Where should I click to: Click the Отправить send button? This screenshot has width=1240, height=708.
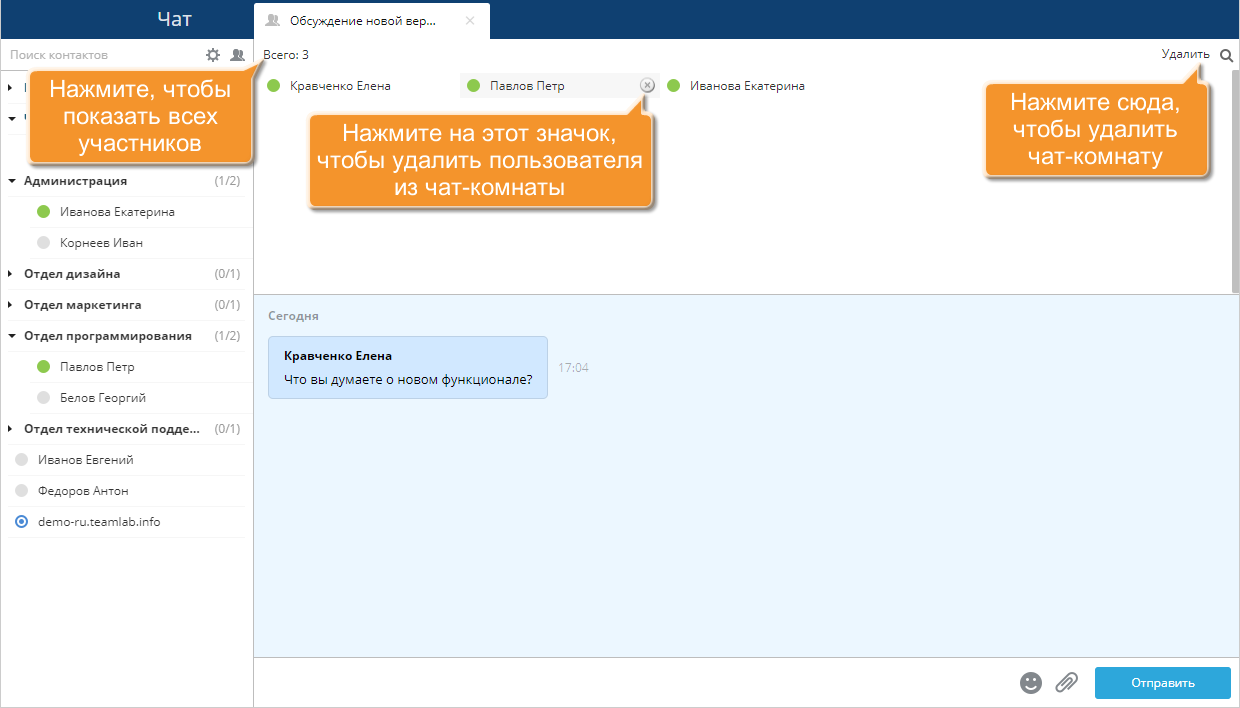[1163, 683]
